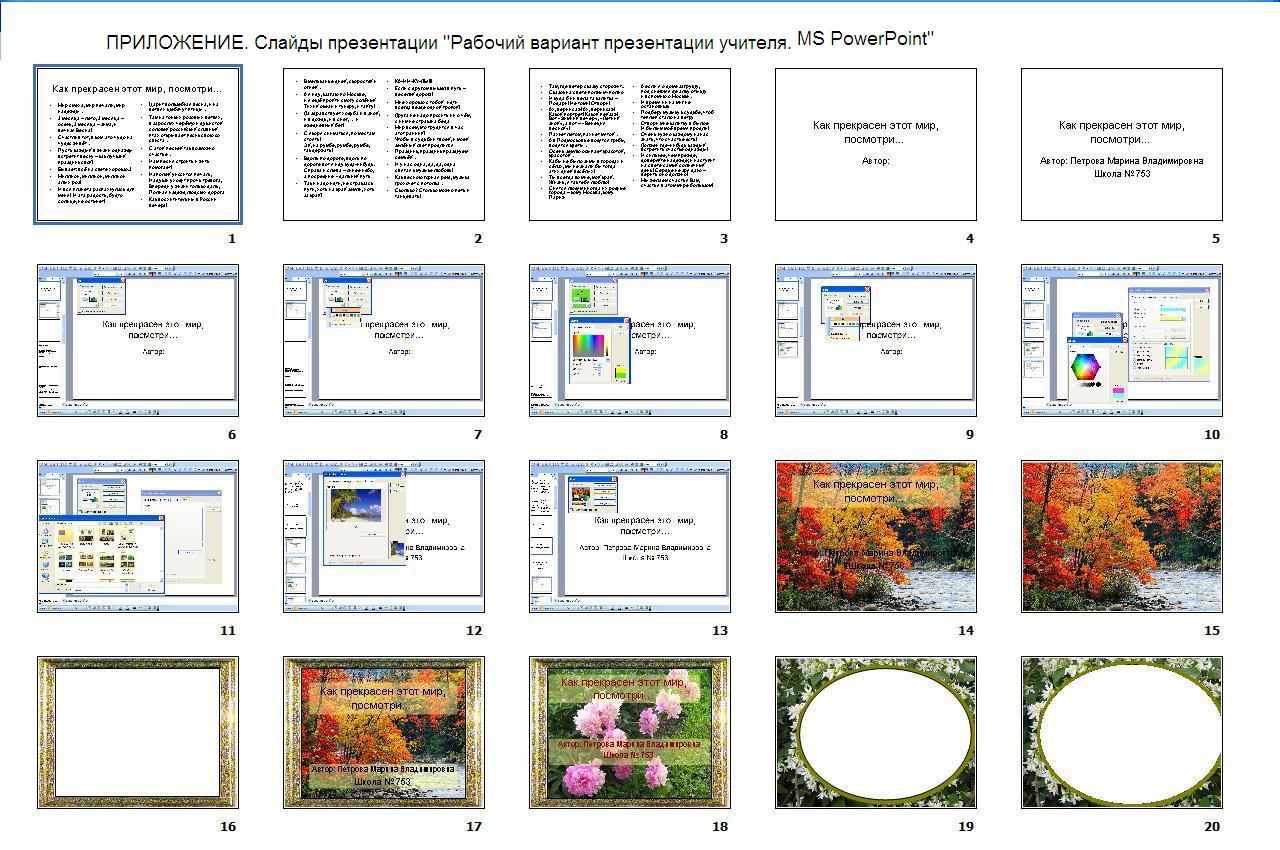The width and height of the screenshot is (1280, 850).
Task: Select slide 15 autumn forest without text
Action: (1122, 536)
